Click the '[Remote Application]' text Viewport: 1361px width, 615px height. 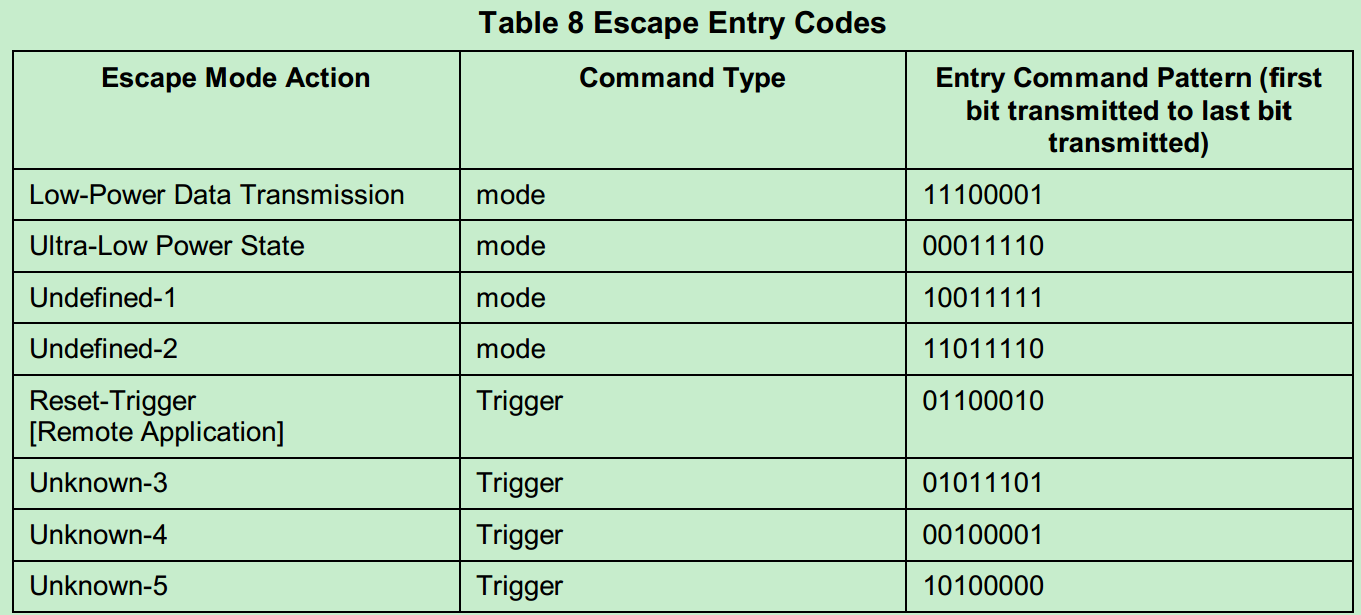pos(157,432)
